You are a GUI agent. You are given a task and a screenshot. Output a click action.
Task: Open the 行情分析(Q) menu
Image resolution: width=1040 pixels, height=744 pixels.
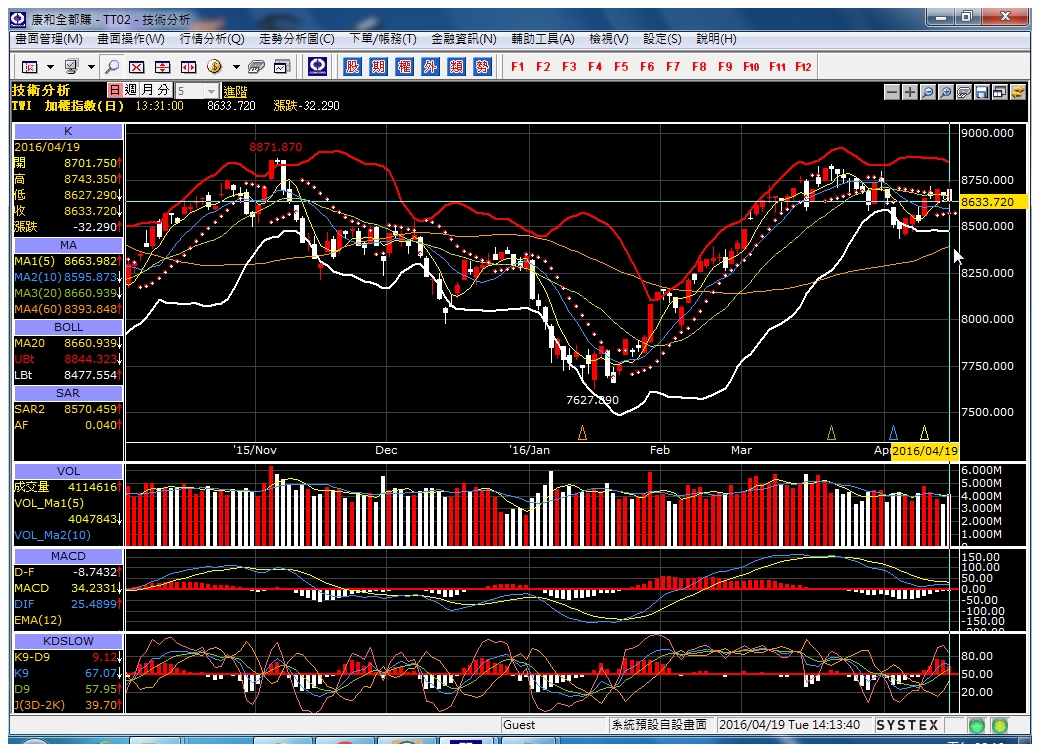point(212,39)
